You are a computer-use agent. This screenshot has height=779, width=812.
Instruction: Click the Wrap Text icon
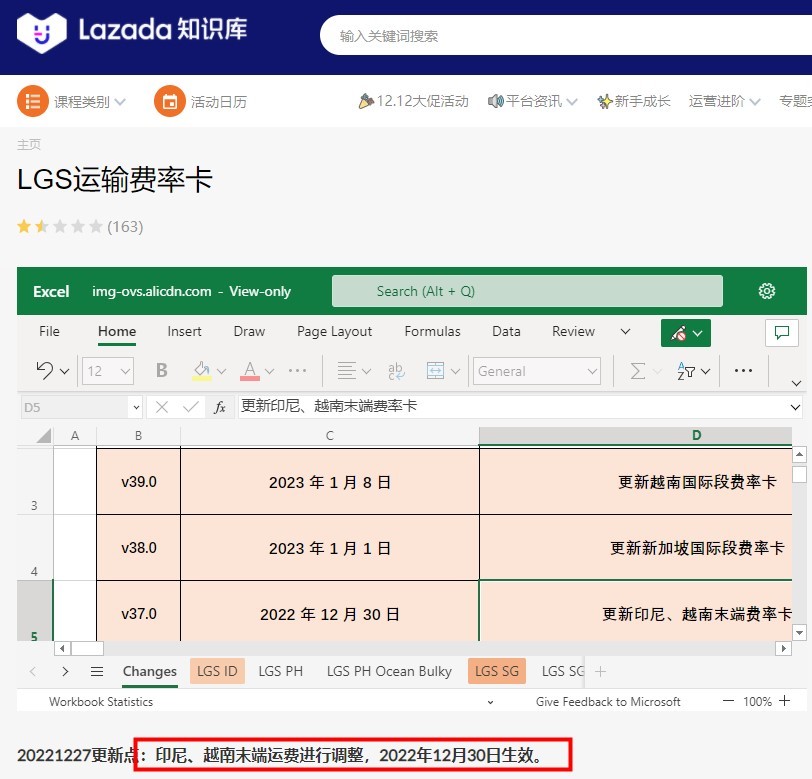[x=396, y=370]
